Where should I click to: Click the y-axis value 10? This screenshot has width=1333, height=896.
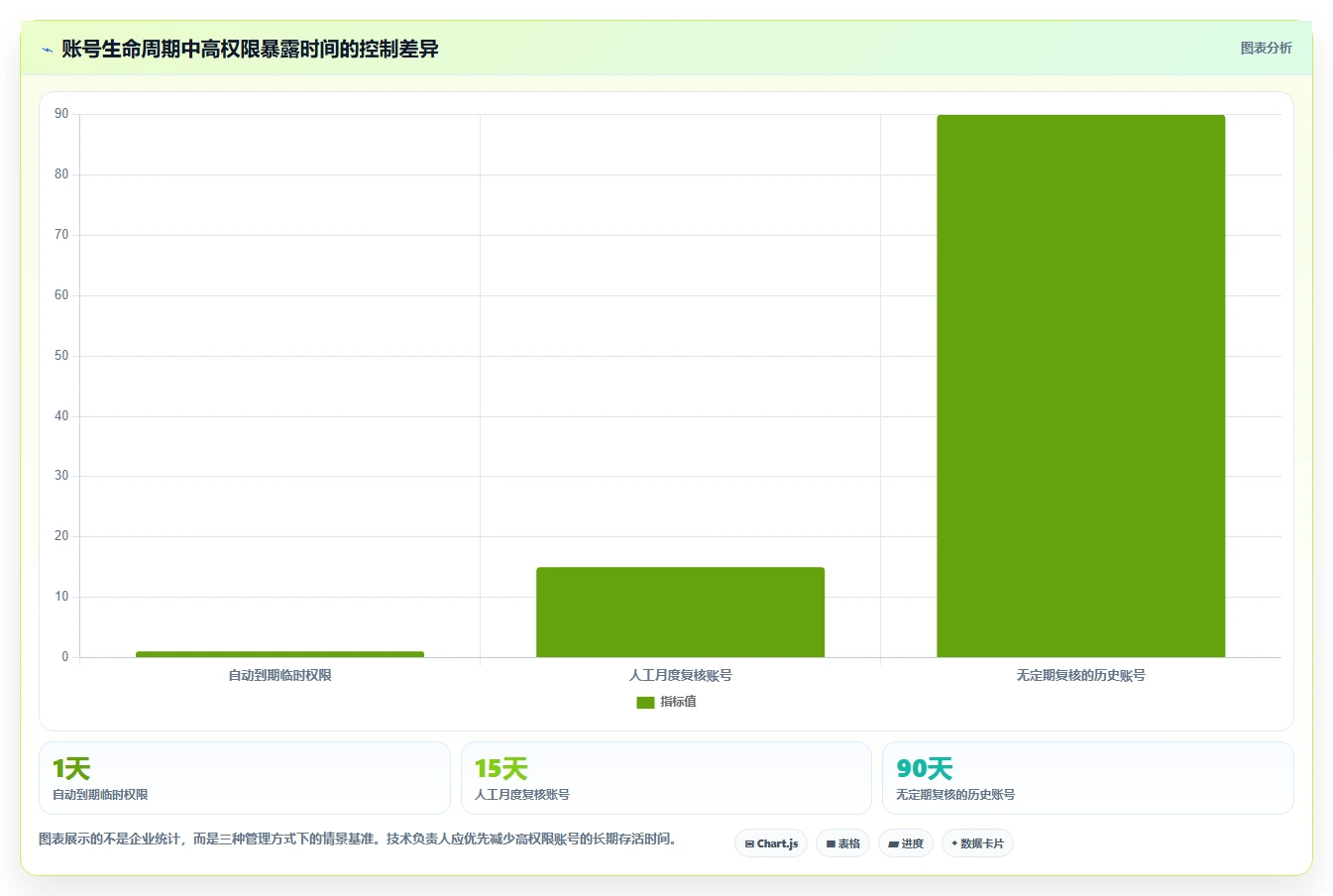pos(61,597)
